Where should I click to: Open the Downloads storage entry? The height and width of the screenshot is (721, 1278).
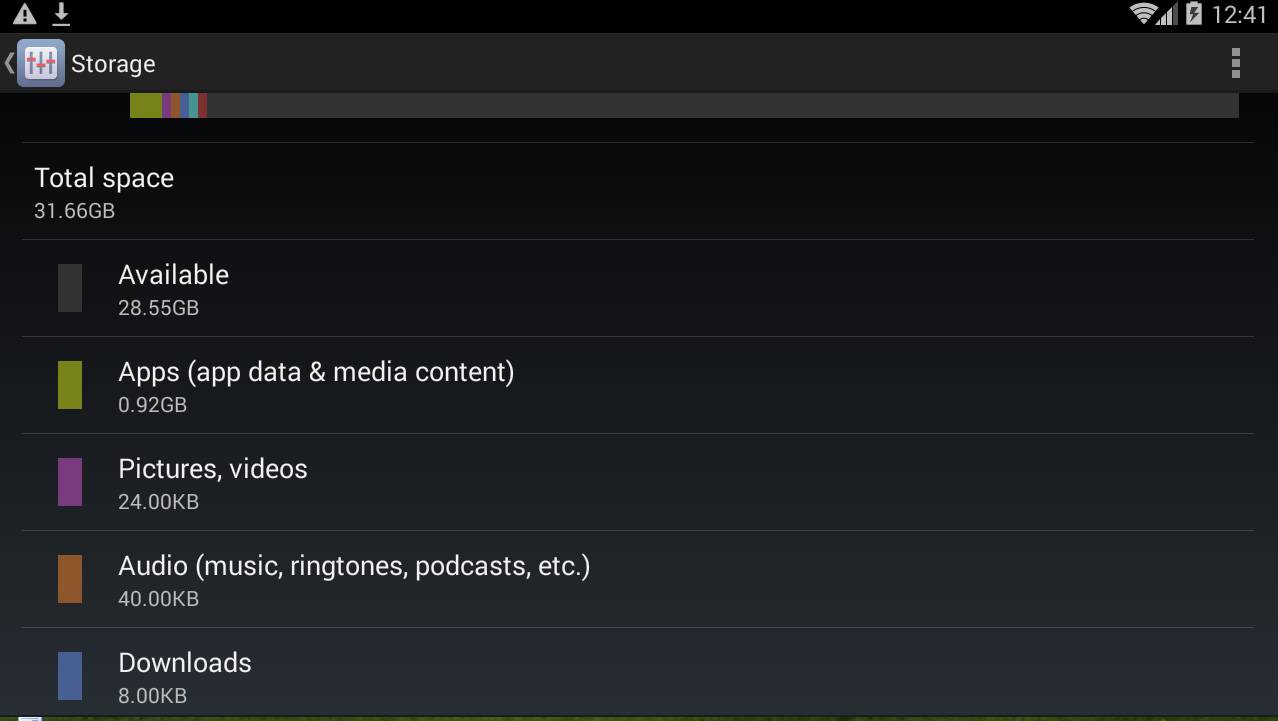pyautogui.click(x=638, y=673)
